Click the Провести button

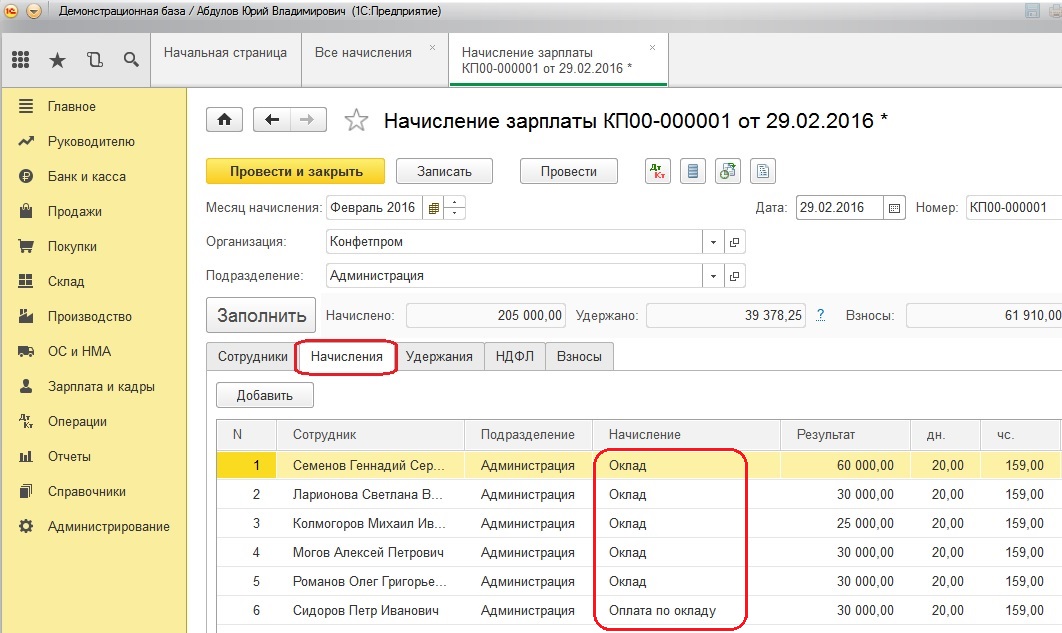569,171
